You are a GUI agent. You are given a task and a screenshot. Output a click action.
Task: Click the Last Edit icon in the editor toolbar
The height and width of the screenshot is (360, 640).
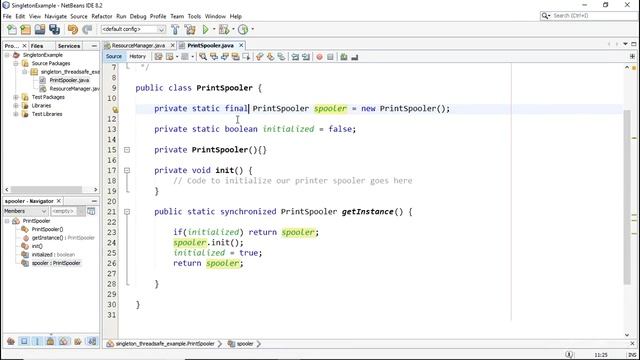158,57
